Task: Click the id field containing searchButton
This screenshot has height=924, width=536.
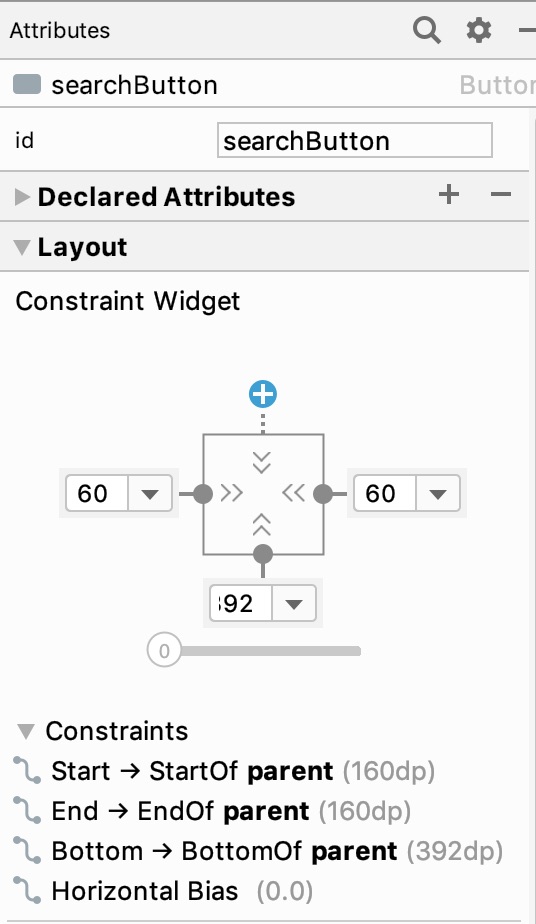Action: click(x=355, y=140)
